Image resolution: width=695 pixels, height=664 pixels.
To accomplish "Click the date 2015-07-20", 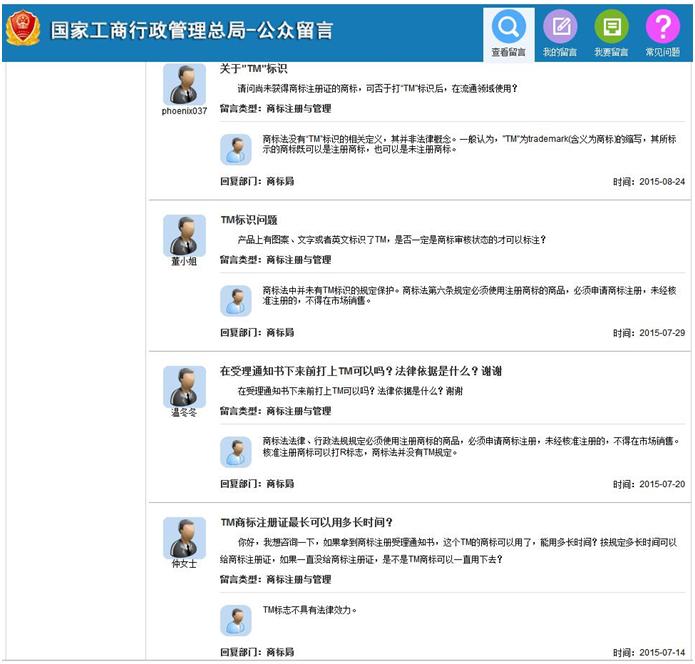I will tap(662, 484).
